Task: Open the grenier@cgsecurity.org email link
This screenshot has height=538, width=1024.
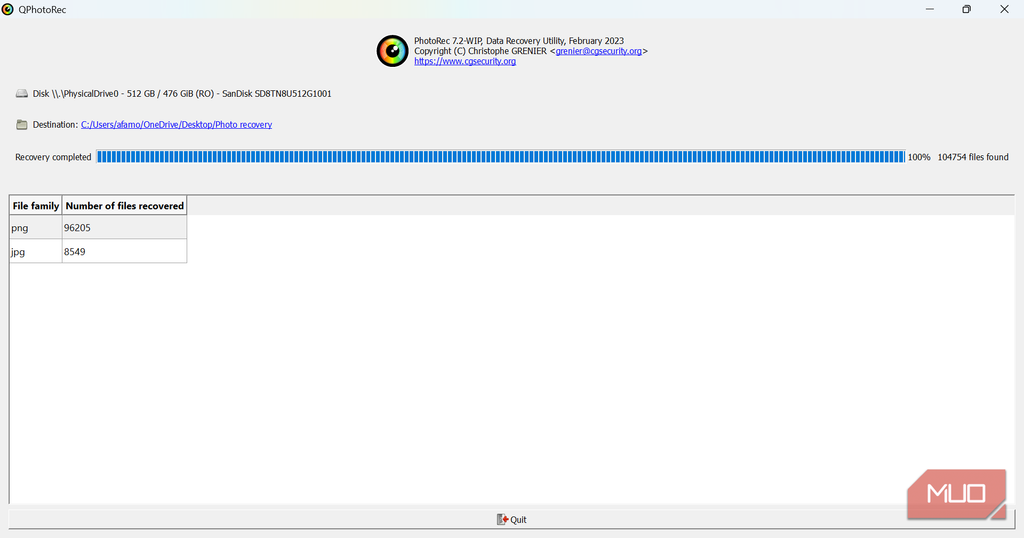Action: (x=598, y=51)
